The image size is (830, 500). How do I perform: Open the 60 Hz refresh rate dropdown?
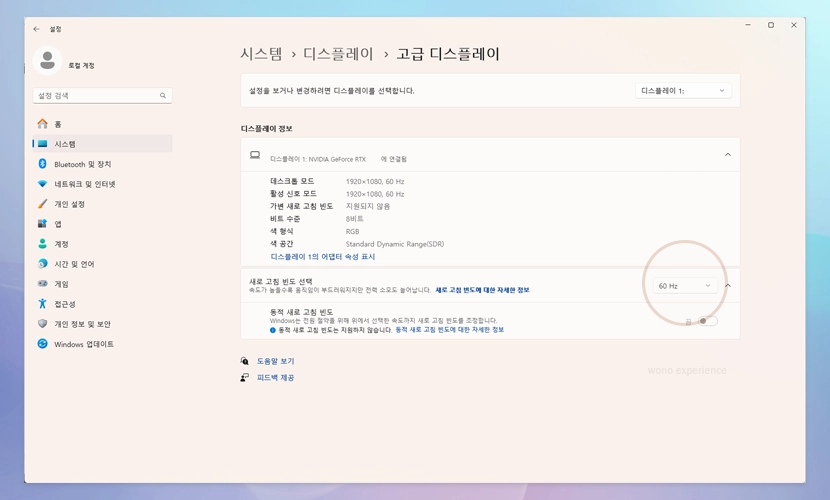coord(684,286)
